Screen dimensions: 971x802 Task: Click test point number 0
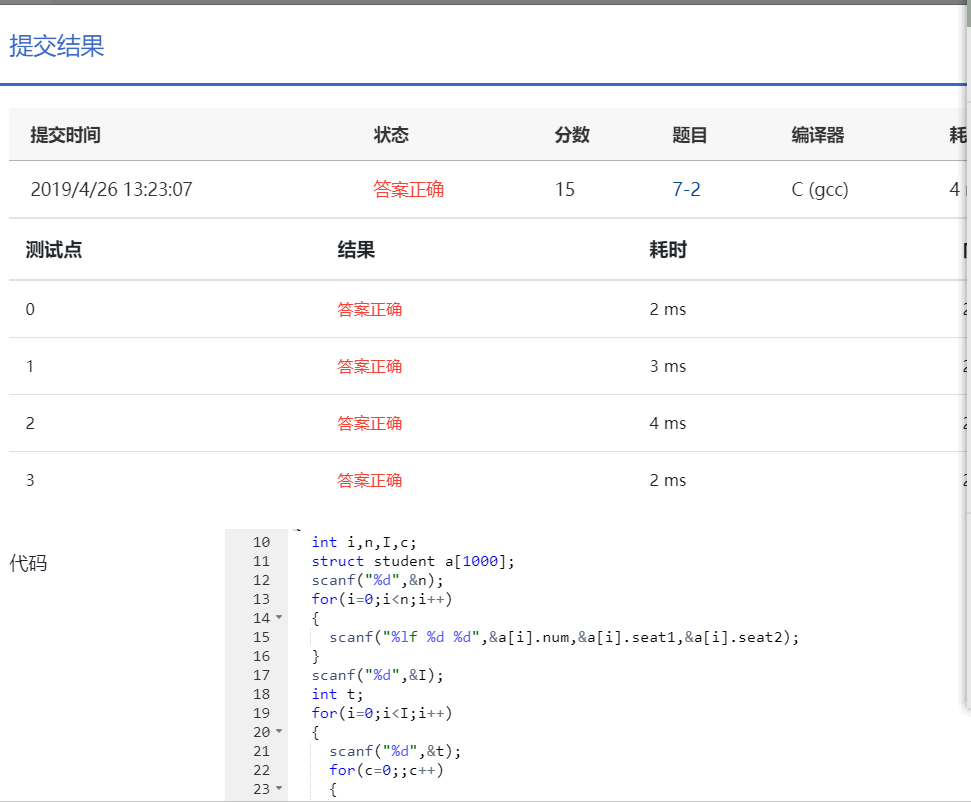30,309
